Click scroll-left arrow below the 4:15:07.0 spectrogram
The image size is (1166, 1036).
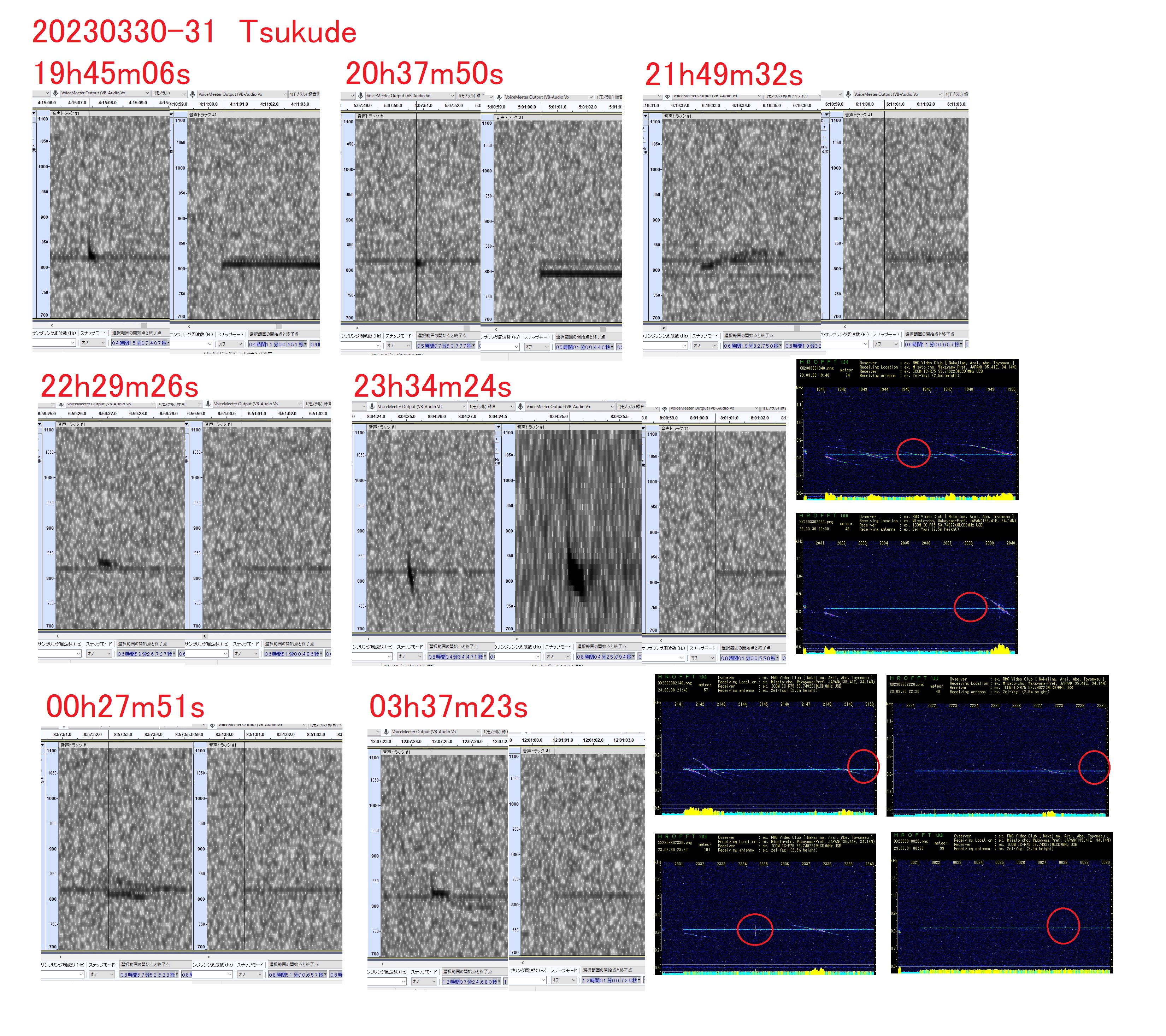pyautogui.click(x=52, y=325)
